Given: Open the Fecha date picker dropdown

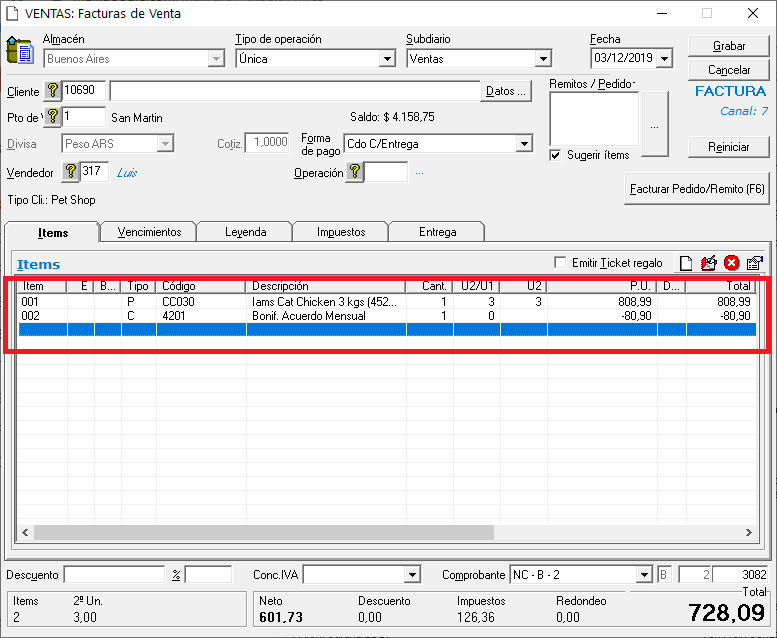Looking at the screenshot, I should (664, 59).
